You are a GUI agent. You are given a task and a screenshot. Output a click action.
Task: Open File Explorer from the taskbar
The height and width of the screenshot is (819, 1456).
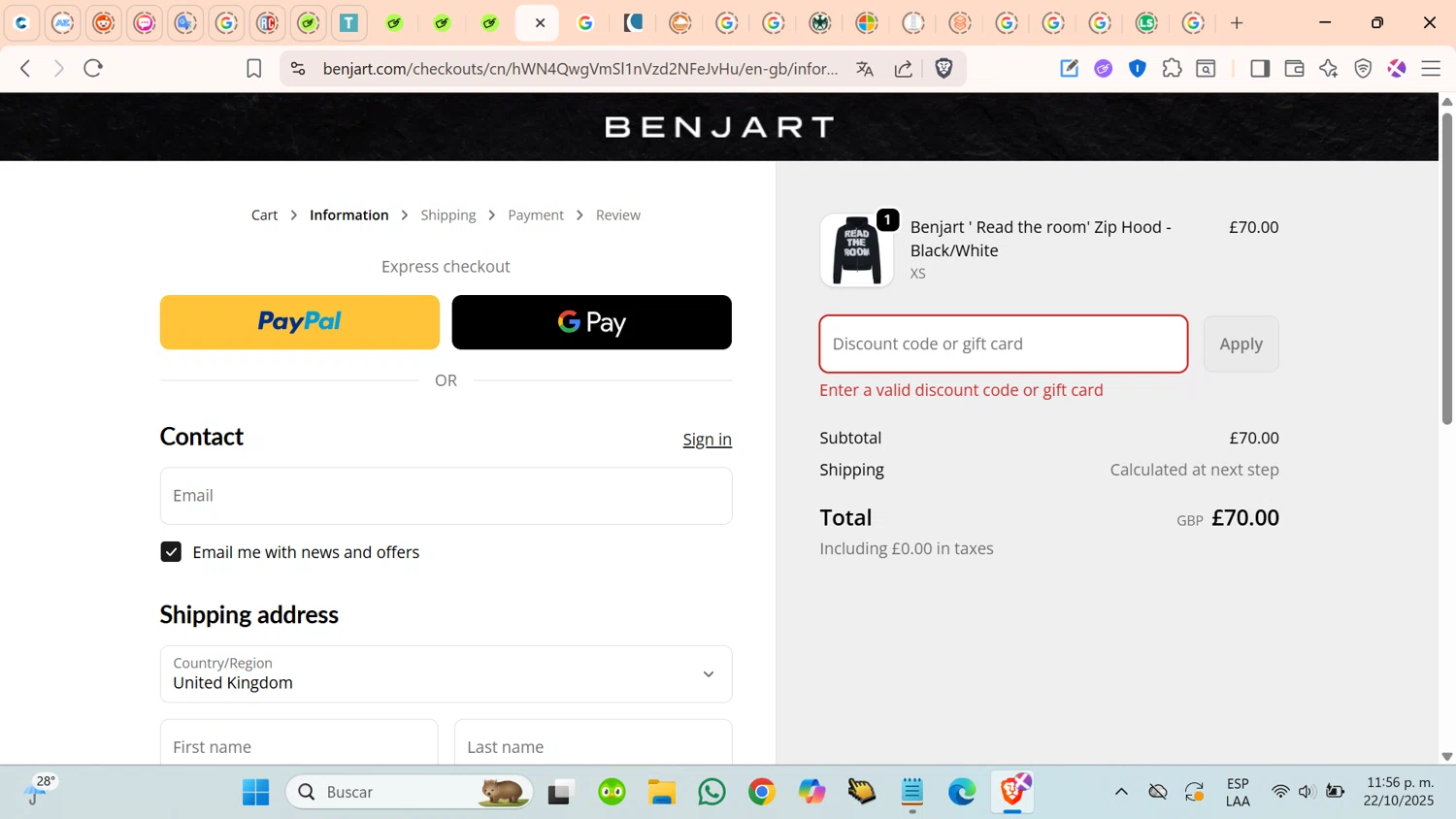coord(662,792)
